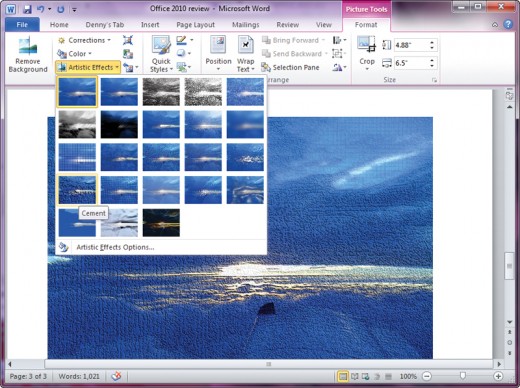Viewport: 520px width, 388px height.
Task: Click the Position icon
Action: 218,53
